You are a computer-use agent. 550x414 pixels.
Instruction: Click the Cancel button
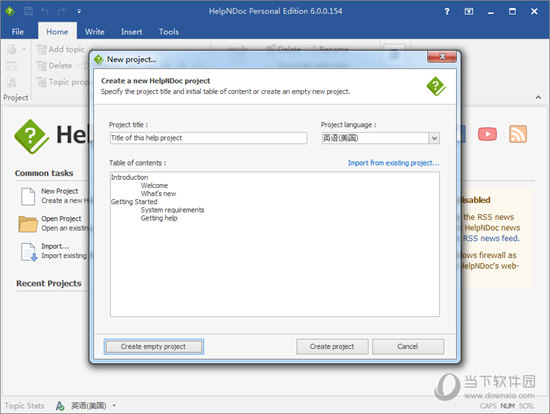408,347
